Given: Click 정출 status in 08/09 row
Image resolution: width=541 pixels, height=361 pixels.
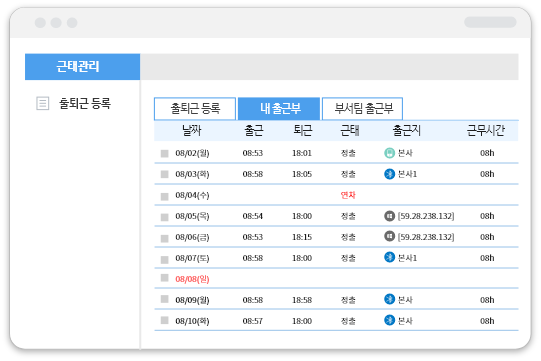Looking at the screenshot, I should point(348,300).
